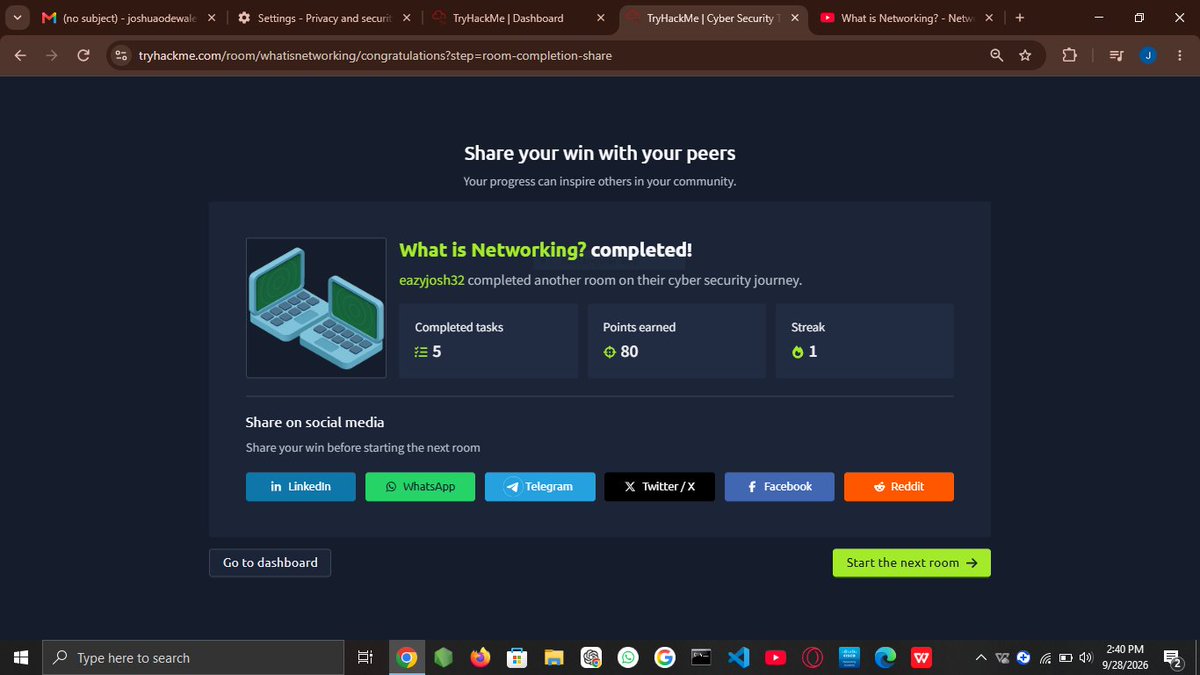Image resolution: width=1200 pixels, height=675 pixels.
Task: Click the laptops room thumbnail image
Action: point(316,308)
